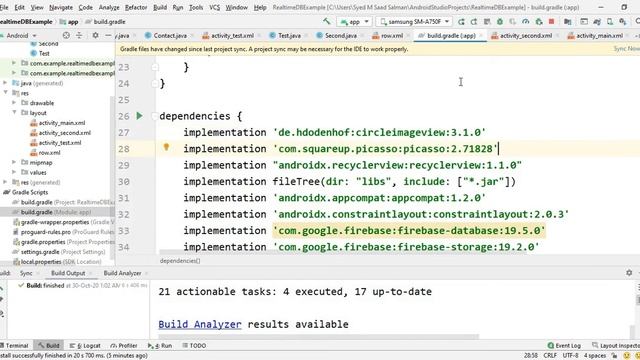Image resolution: width=640 pixels, height=360 pixels.
Task: Open the Refactor menu
Action: coord(136,7)
